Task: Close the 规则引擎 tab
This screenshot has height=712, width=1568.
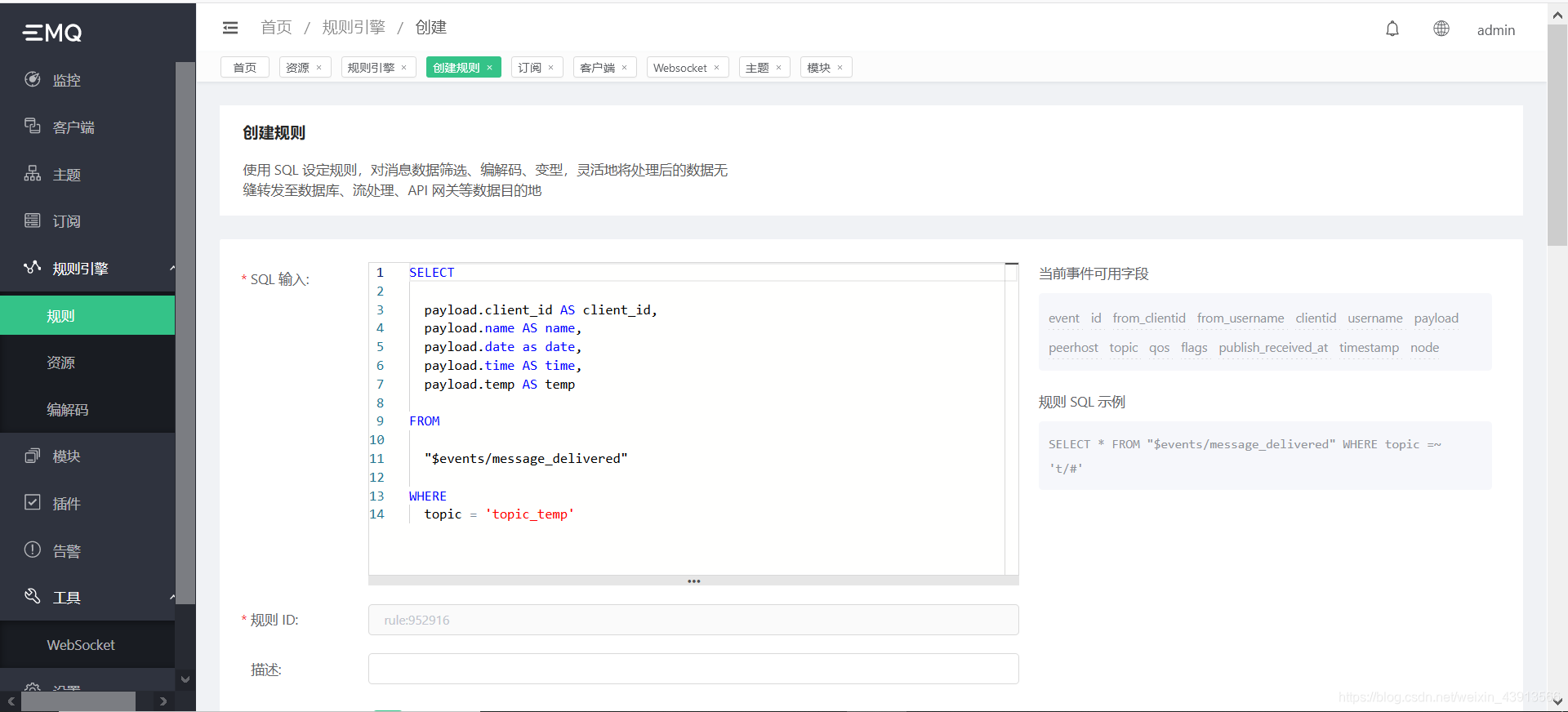Action: point(404,68)
